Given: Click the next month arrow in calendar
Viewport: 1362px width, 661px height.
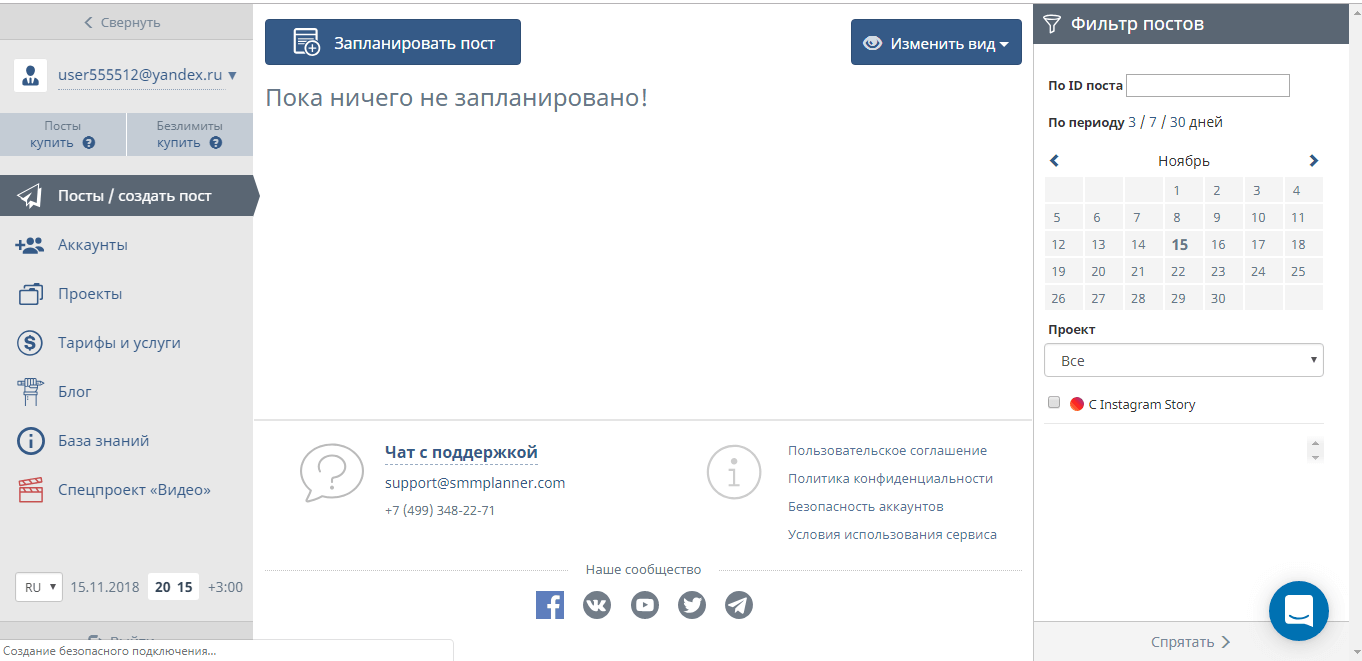Looking at the screenshot, I should 1313,161.
